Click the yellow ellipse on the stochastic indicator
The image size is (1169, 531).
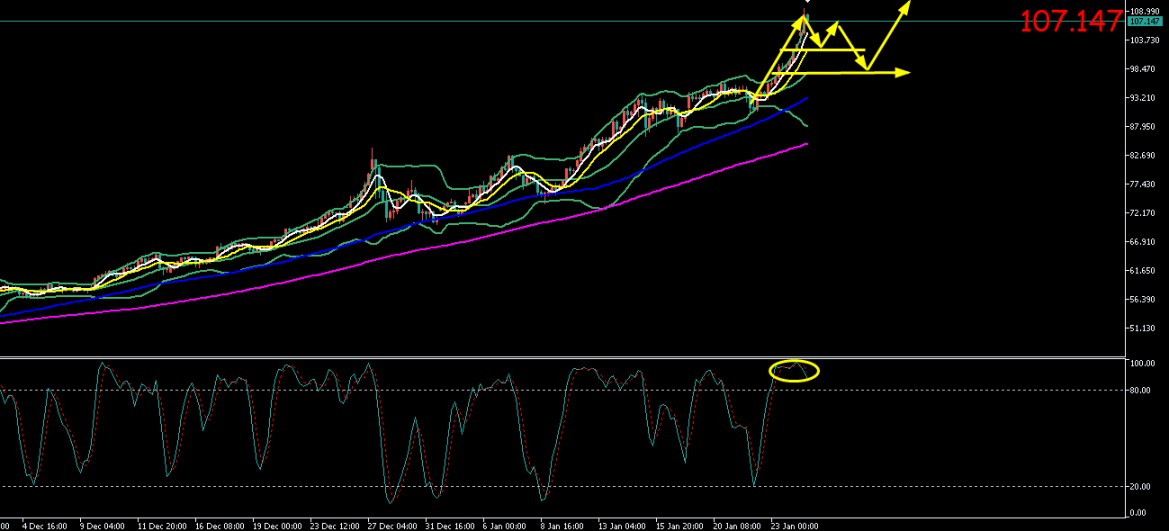(794, 370)
